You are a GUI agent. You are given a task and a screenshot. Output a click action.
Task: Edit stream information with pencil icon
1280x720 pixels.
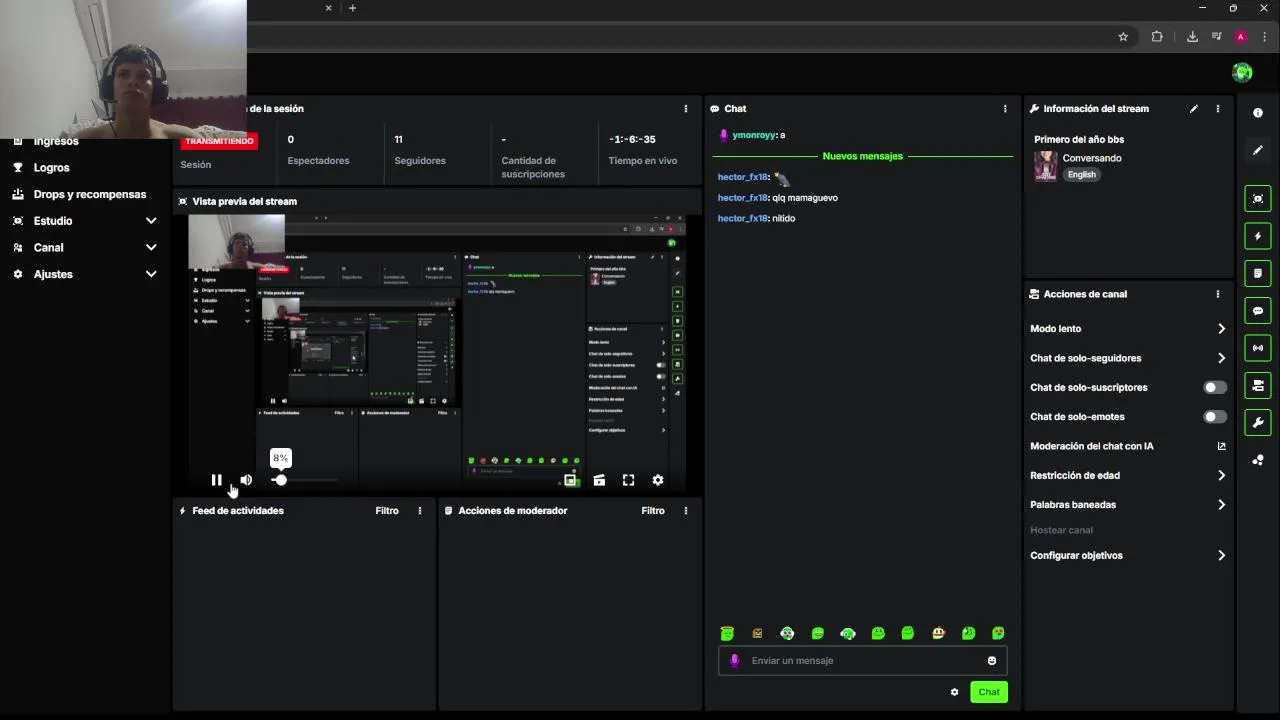point(1194,108)
